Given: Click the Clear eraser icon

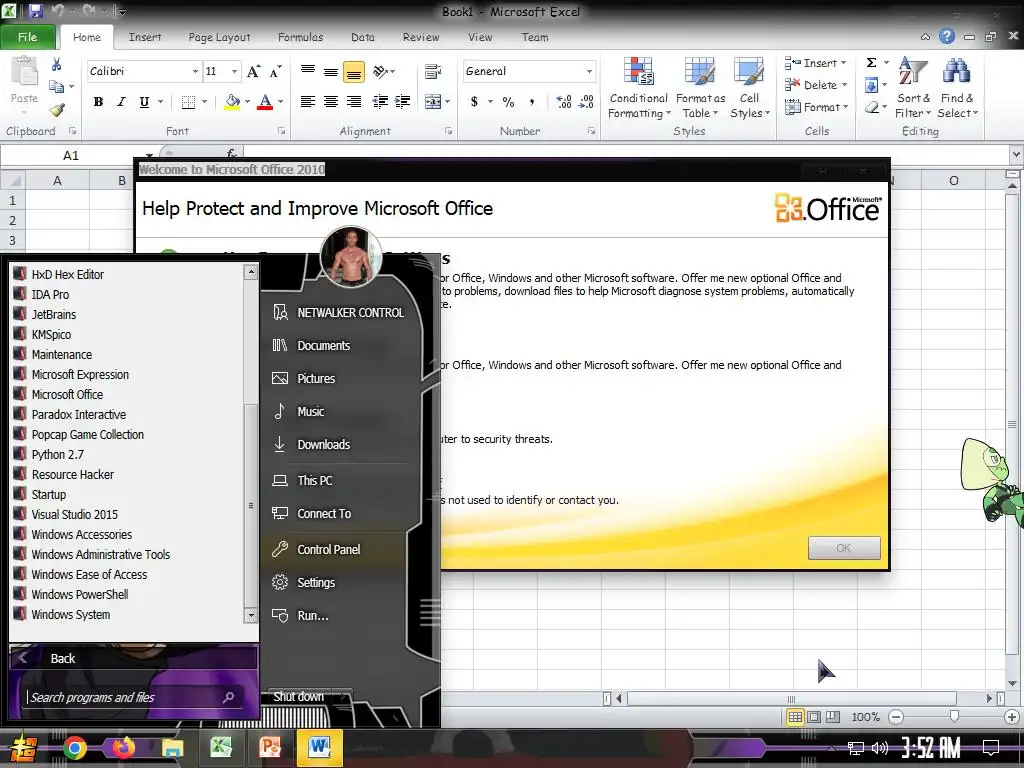Looking at the screenshot, I should coord(872,107).
